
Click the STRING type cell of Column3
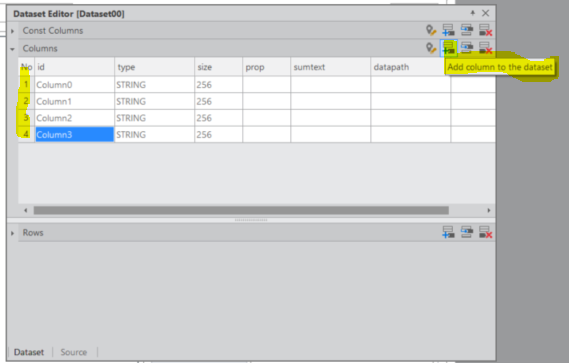coord(155,135)
